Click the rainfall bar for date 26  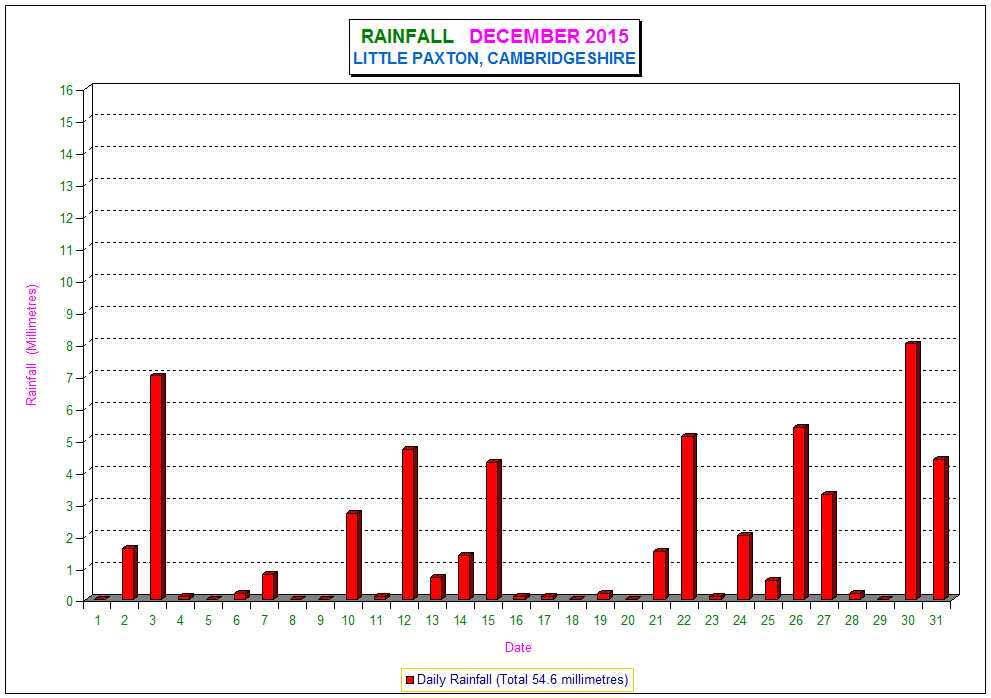[x=801, y=513]
